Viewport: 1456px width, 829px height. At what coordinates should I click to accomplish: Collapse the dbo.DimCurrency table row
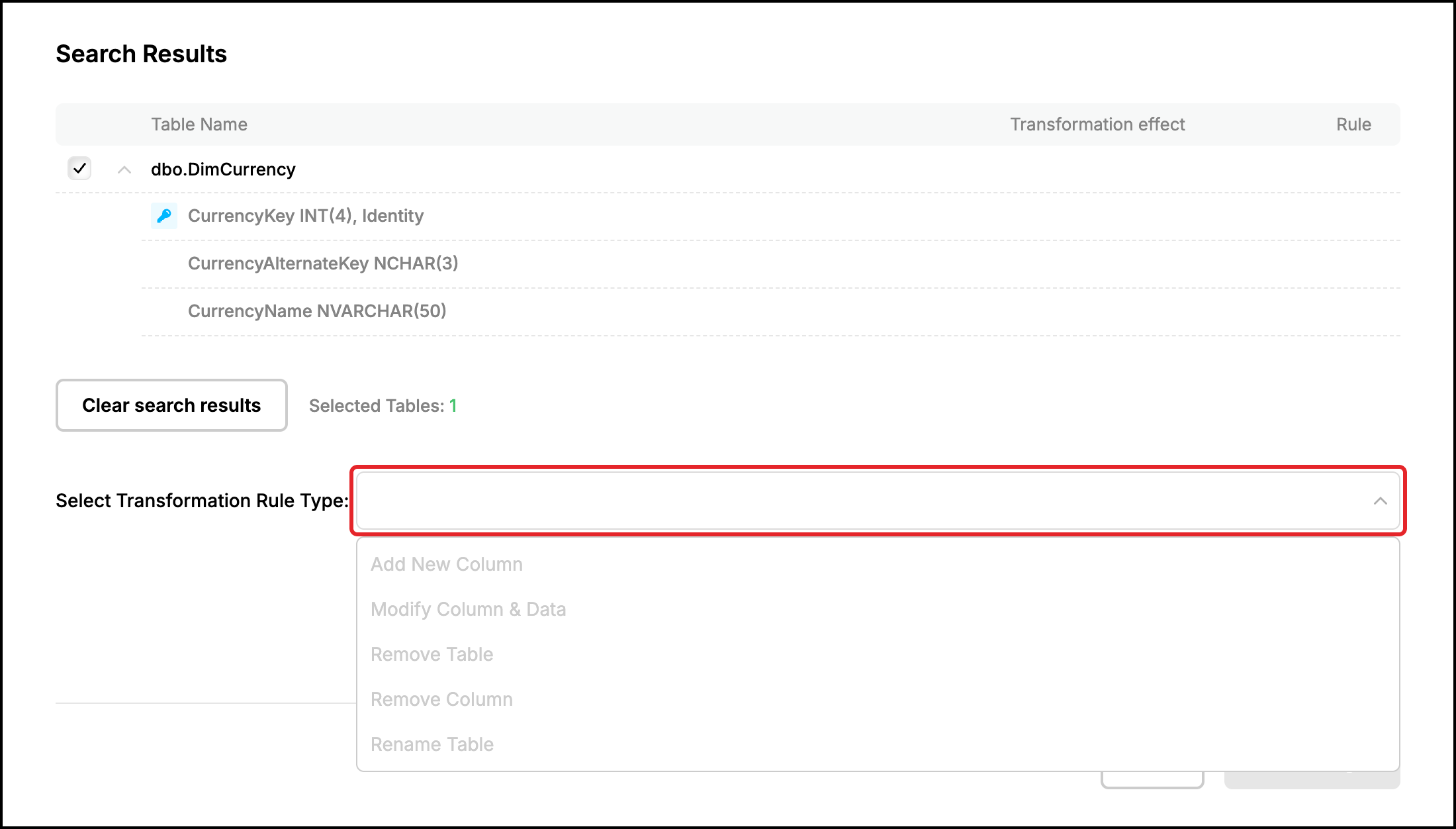pos(124,170)
